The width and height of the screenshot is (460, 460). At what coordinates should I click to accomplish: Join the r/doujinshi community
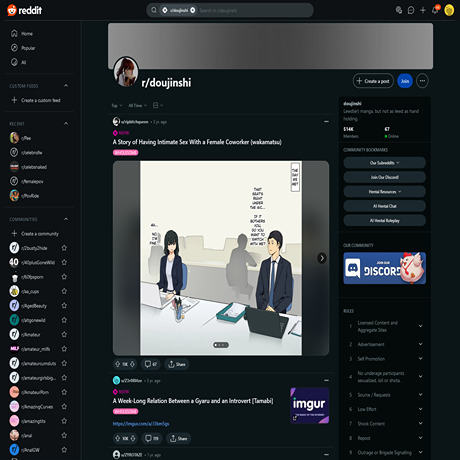pos(405,81)
